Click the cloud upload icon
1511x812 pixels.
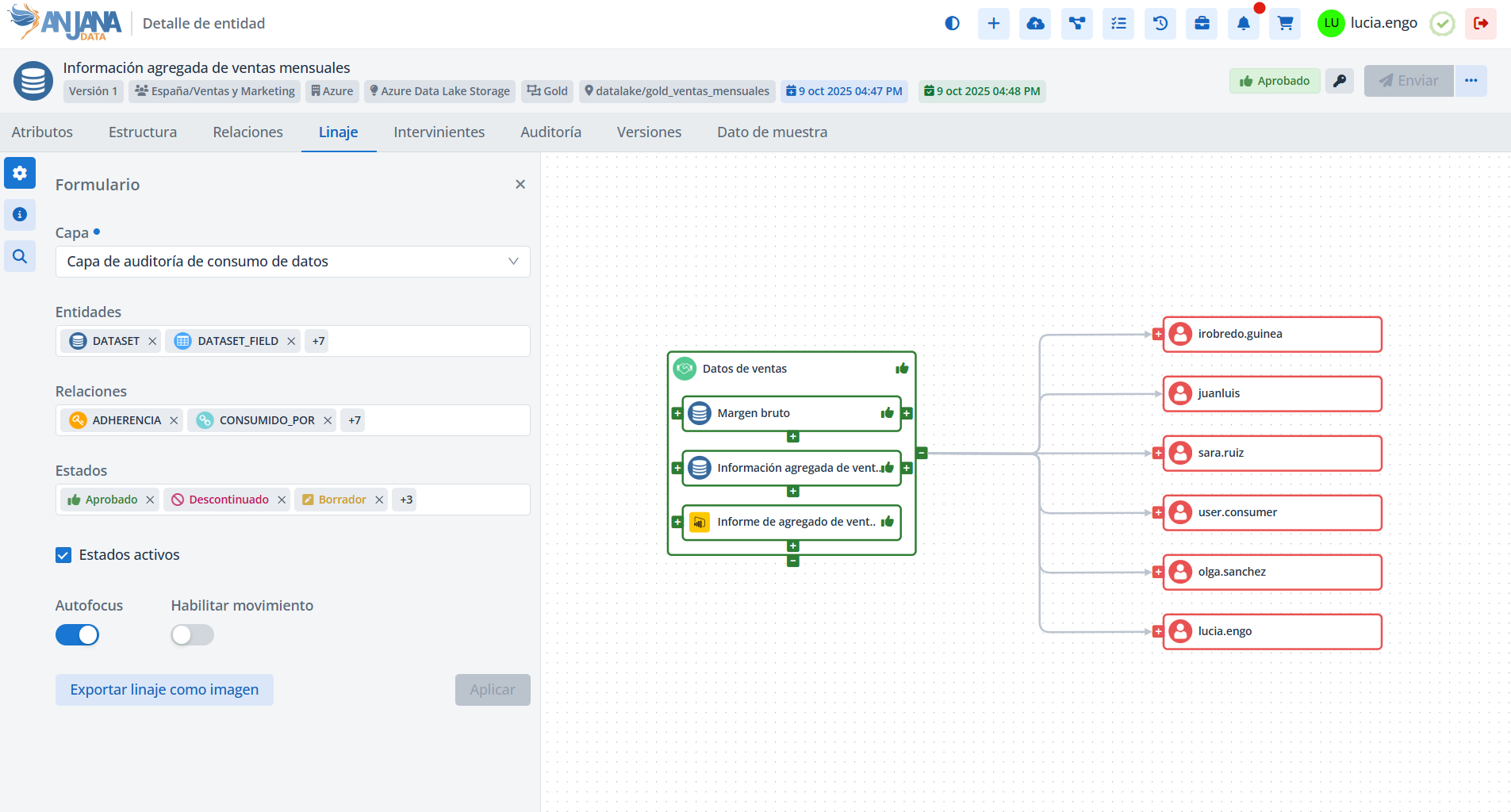(x=1035, y=24)
